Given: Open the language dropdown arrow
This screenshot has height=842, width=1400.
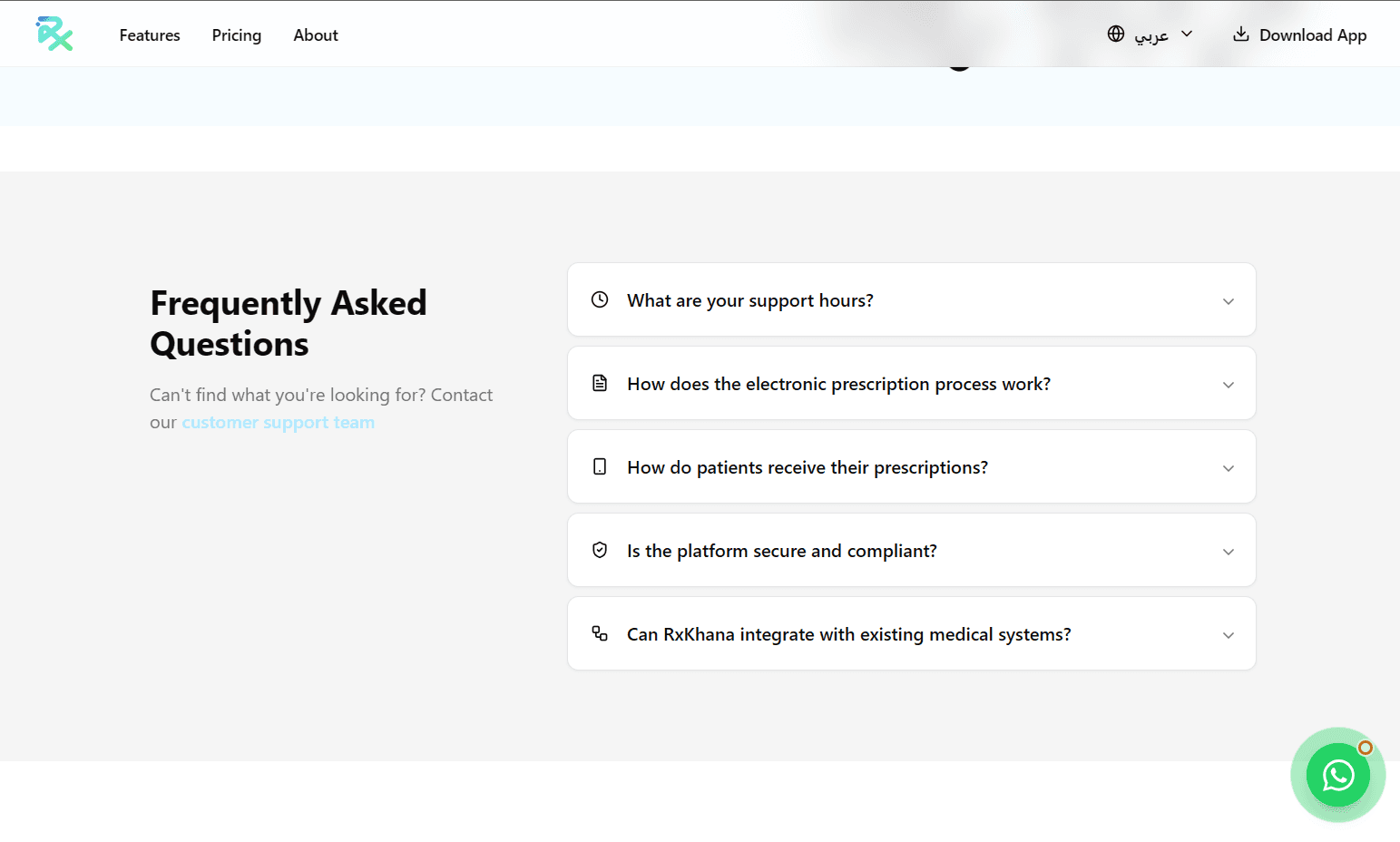Looking at the screenshot, I should 1187,34.
